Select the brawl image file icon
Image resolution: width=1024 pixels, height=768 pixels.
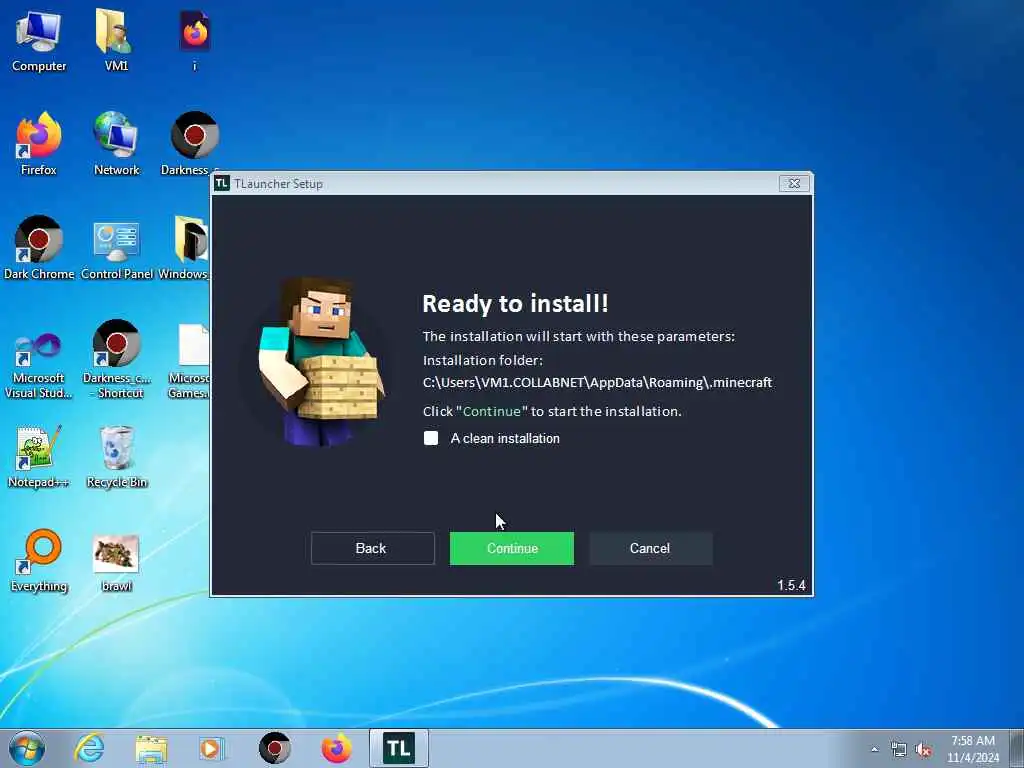116,563
